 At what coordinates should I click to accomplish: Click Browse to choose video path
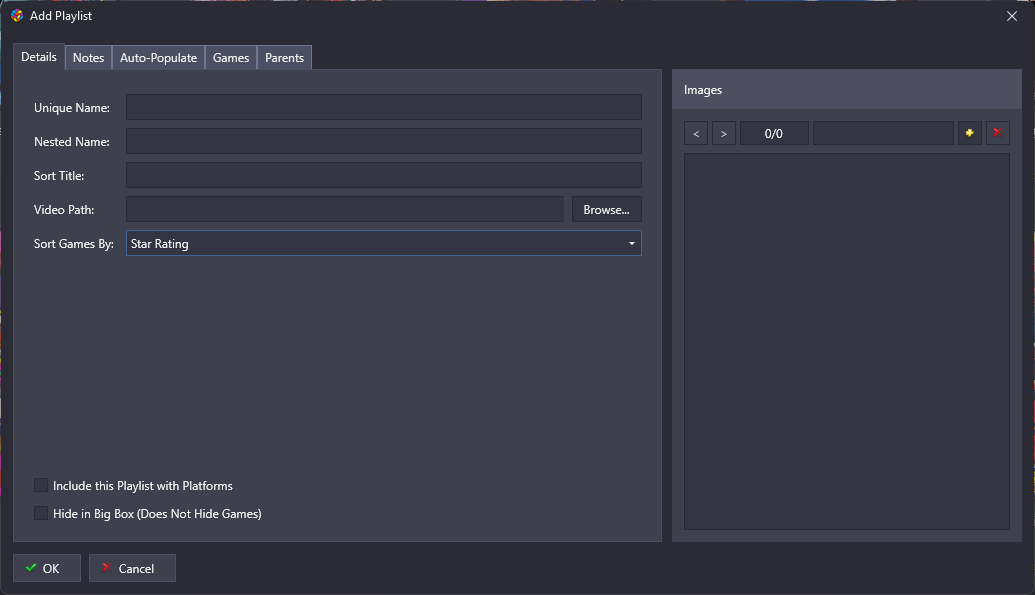point(606,209)
